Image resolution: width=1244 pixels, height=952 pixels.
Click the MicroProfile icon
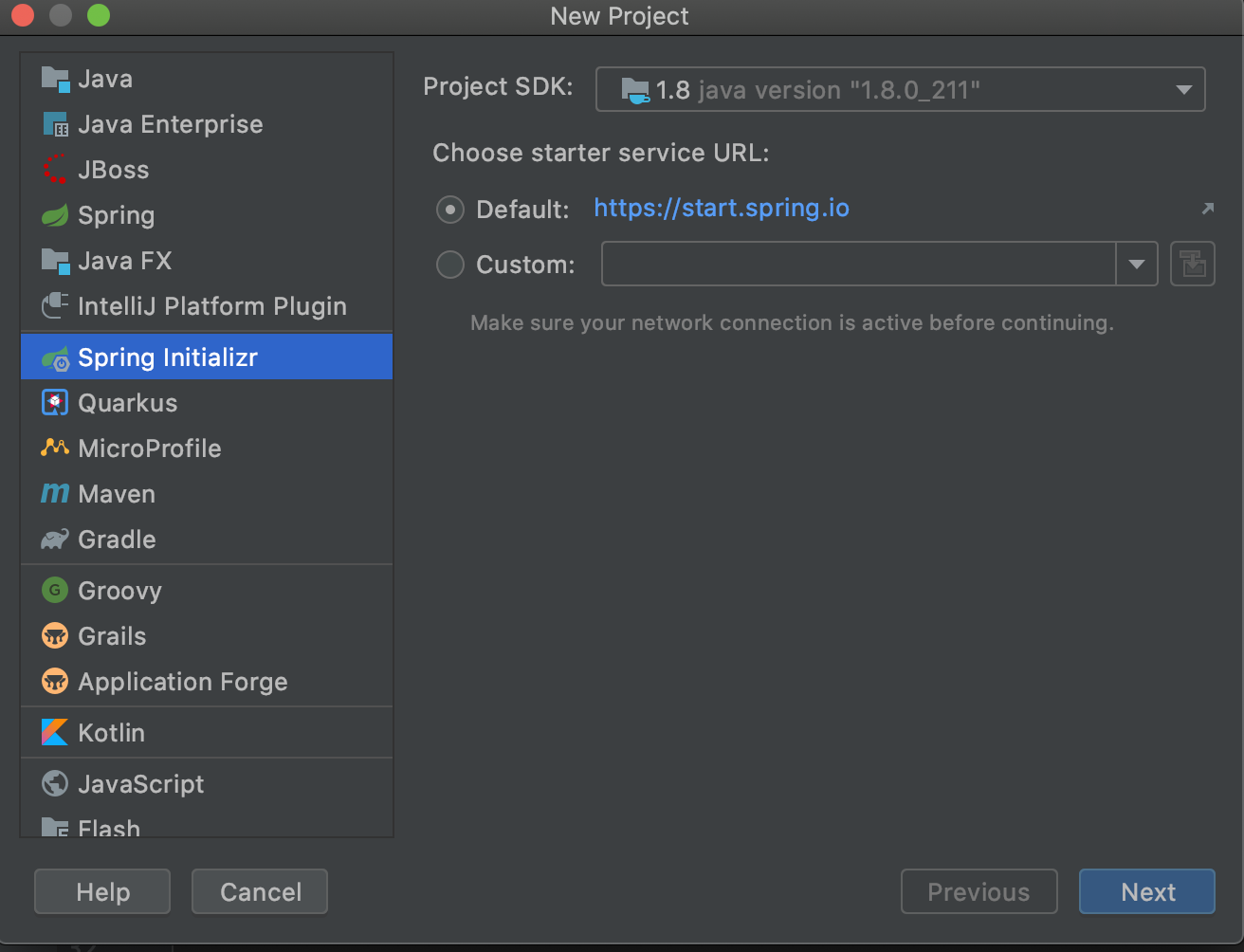[x=55, y=449]
